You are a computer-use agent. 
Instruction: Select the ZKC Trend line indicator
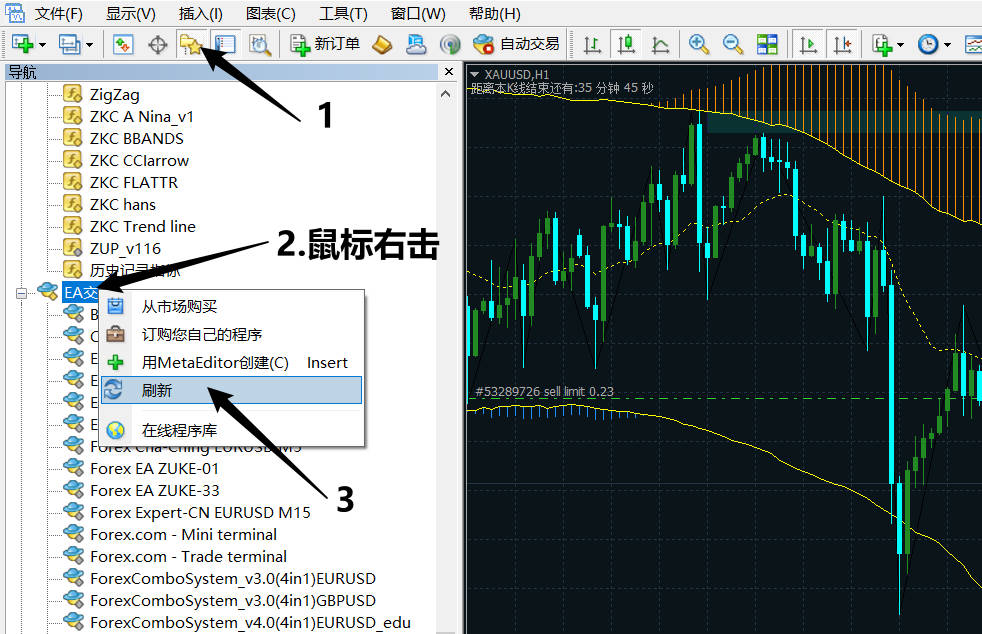(x=143, y=226)
